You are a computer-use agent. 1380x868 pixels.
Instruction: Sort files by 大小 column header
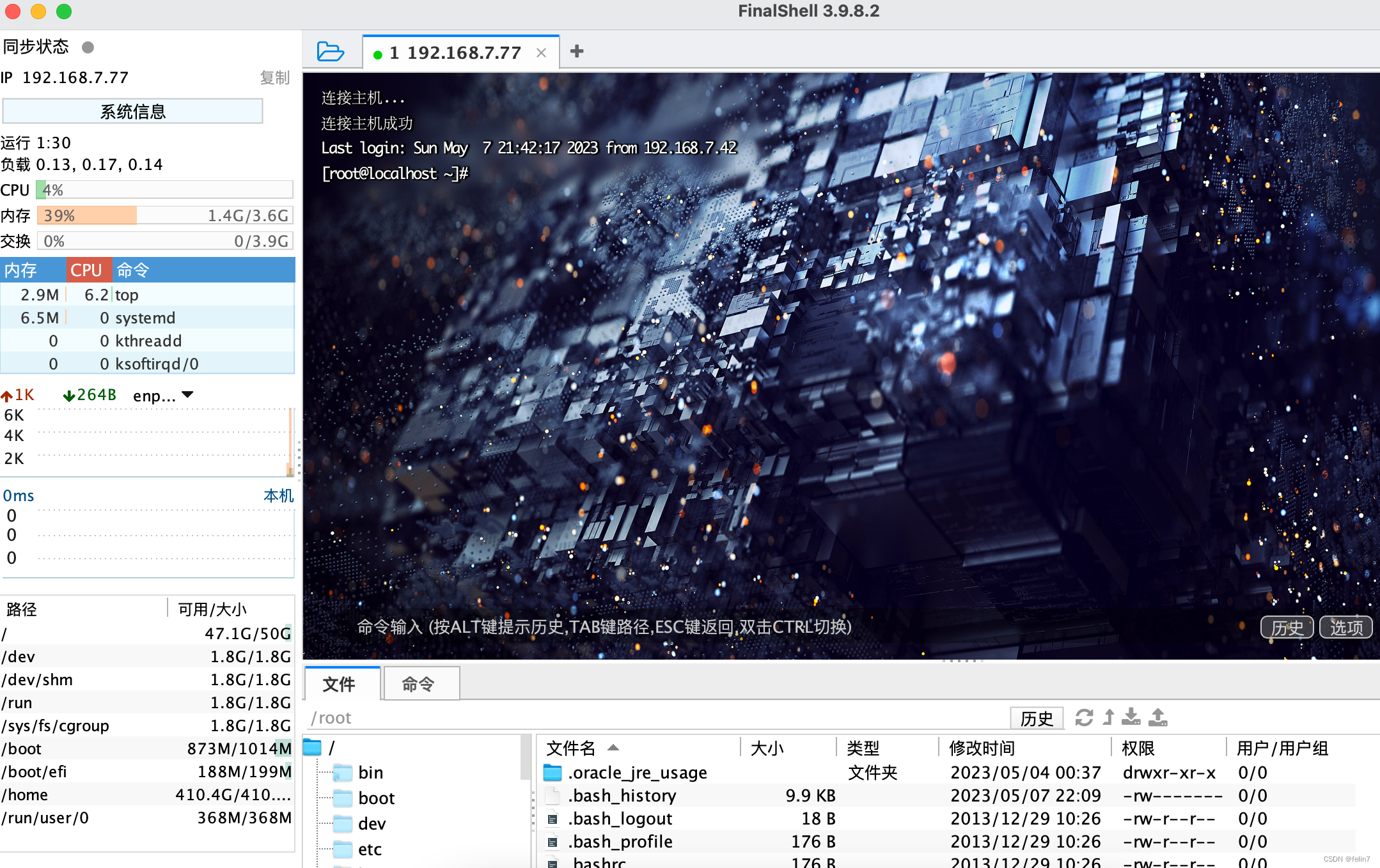(788, 748)
